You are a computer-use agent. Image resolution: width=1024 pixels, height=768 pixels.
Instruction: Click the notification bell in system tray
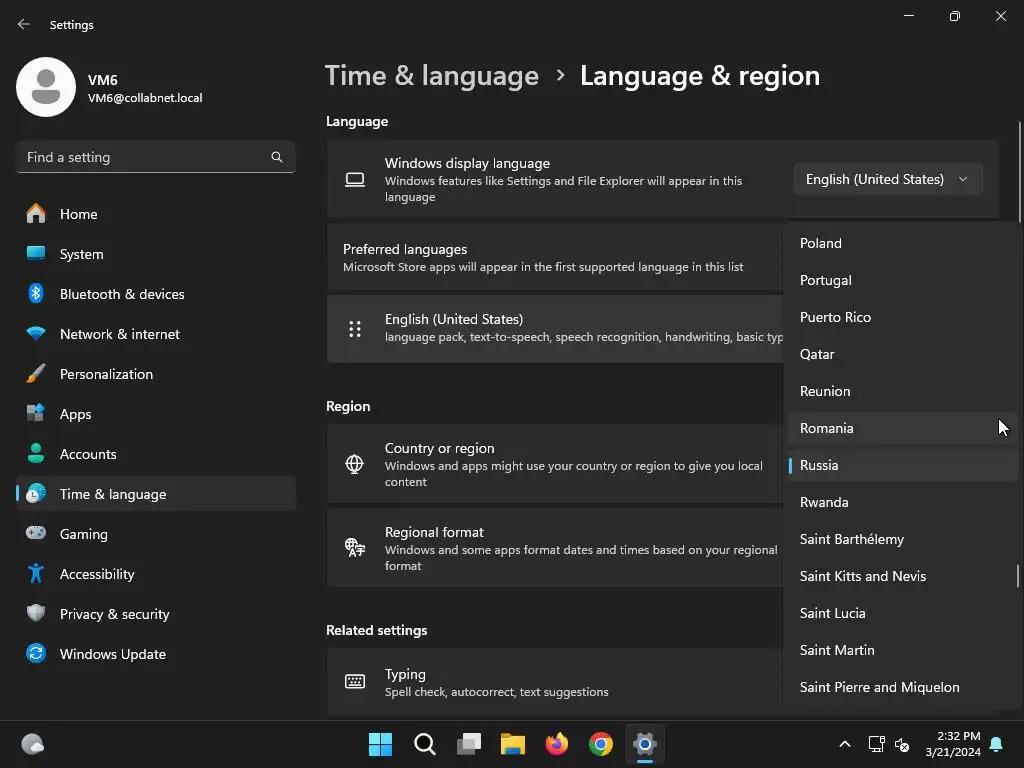tap(997, 744)
